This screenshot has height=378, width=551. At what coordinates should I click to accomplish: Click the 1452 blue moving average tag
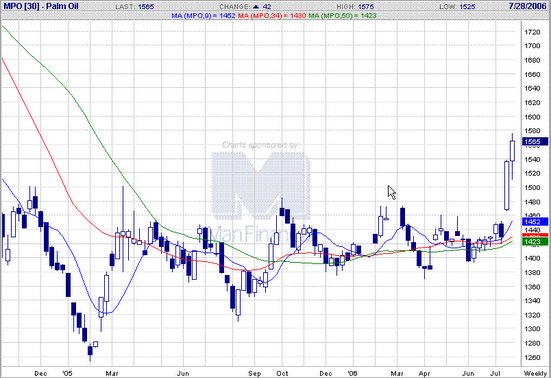pyautogui.click(x=535, y=222)
